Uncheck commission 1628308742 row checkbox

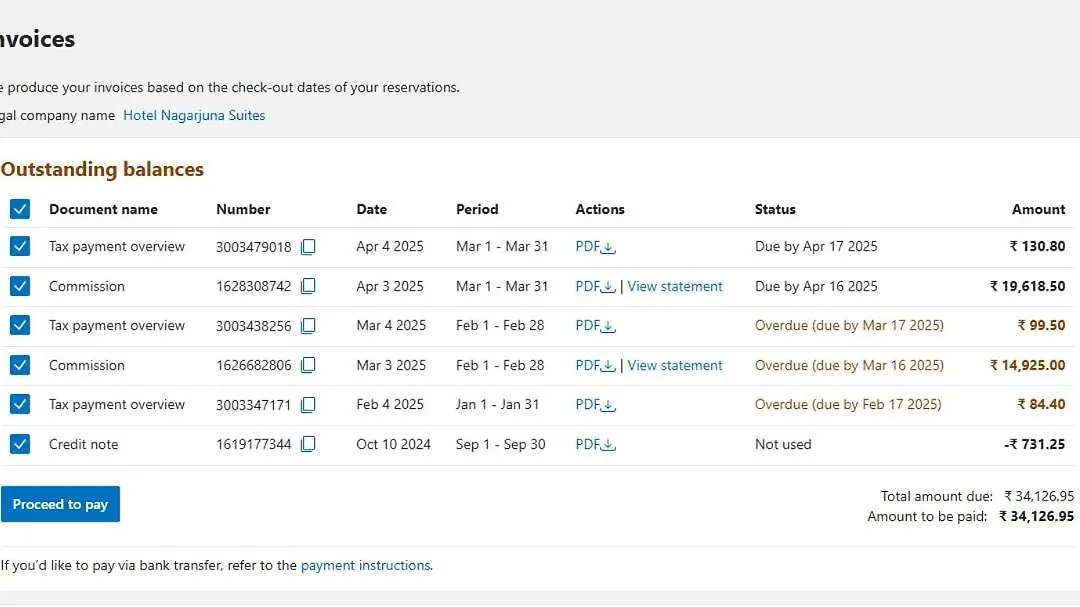[x=20, y=286]
